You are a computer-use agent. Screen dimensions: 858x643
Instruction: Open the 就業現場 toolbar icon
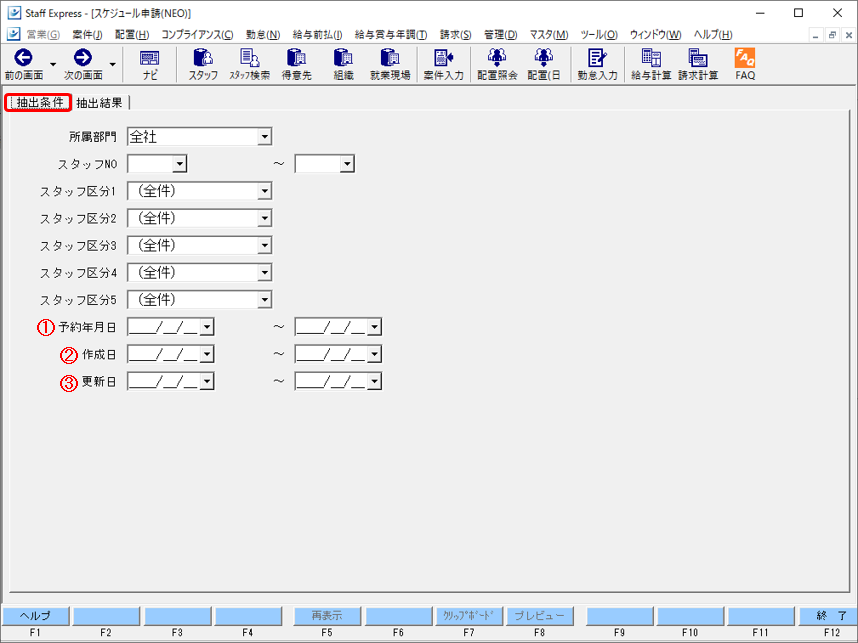coord(390,57)
